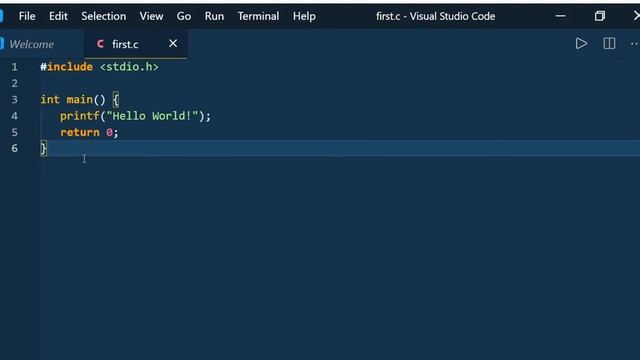This screenshot has height=360, width=640.
Task: Click the opening brace on line 3
Action: [116, 100]
